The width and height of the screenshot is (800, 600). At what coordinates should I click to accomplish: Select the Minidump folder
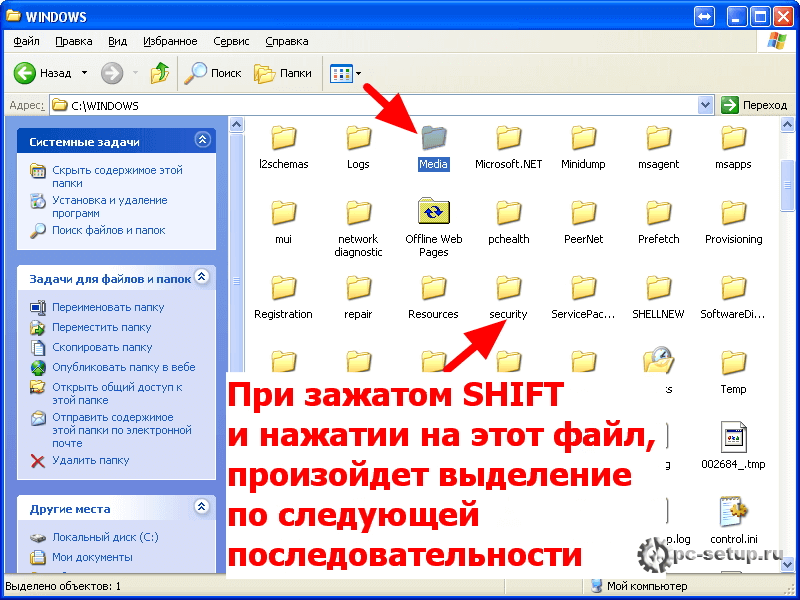point(583,147)
